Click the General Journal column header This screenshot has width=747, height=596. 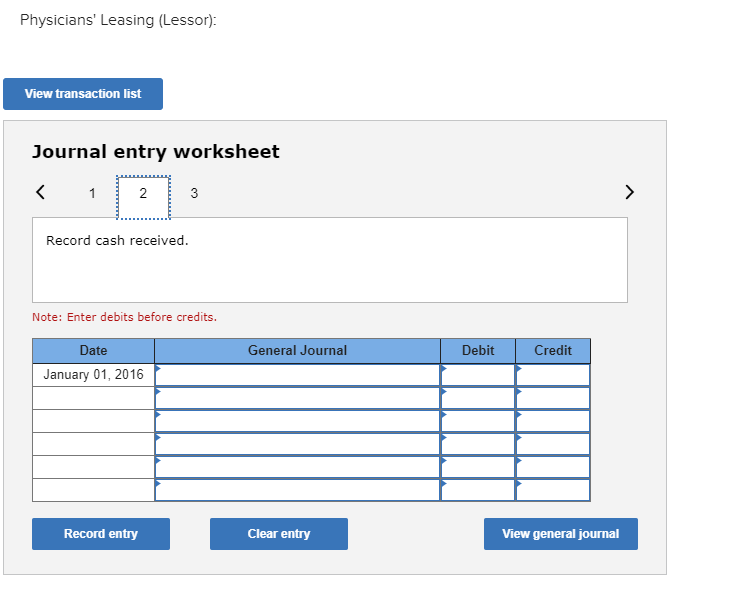click(297, 351)
